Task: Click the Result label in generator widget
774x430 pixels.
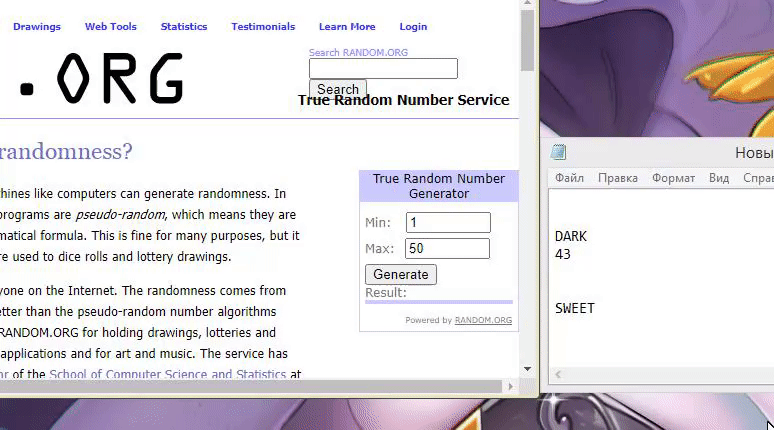Action: pos(386,293)
